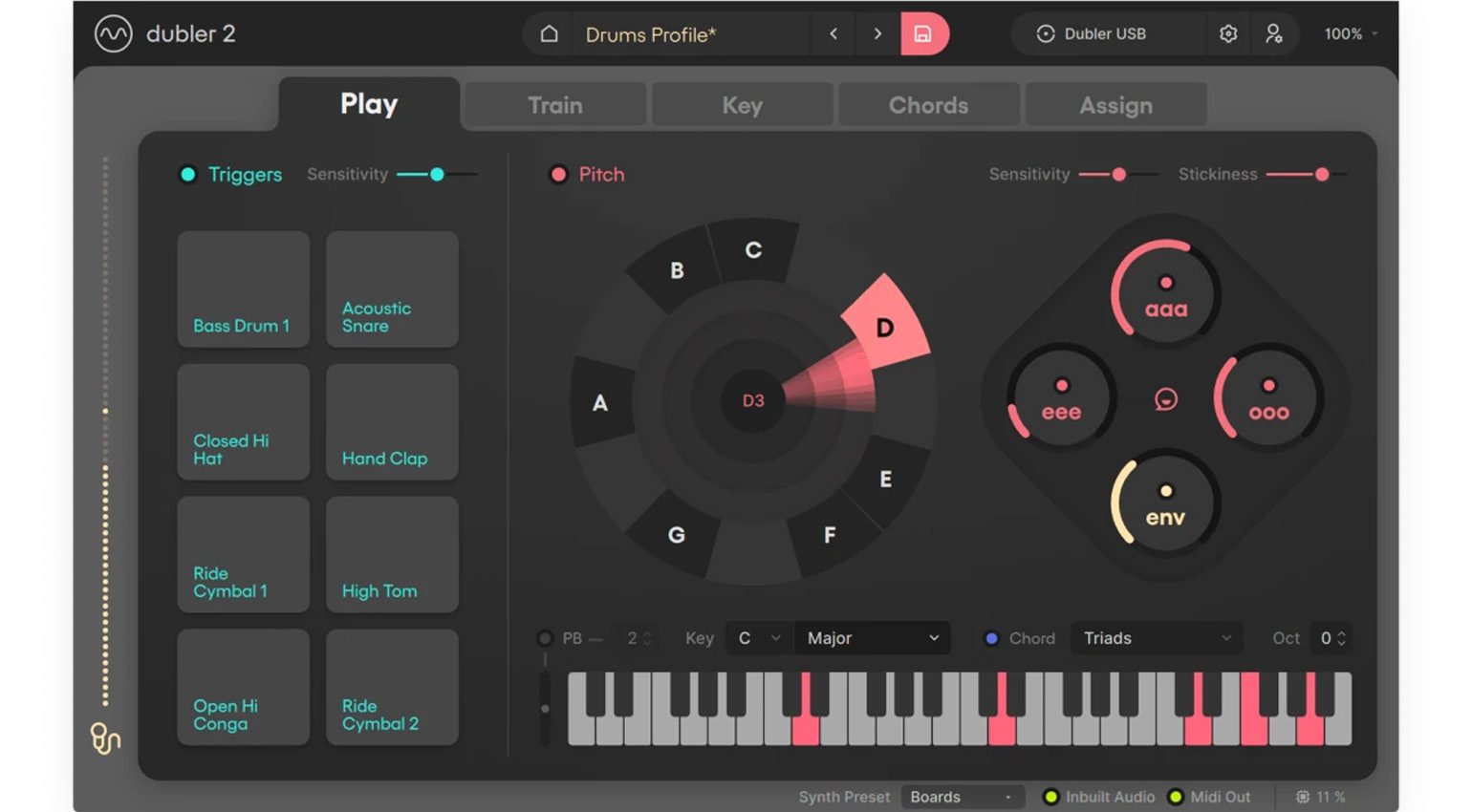
Task: Trigger the Ride Cymbal 2 pad
Action: tap(392, 688)
